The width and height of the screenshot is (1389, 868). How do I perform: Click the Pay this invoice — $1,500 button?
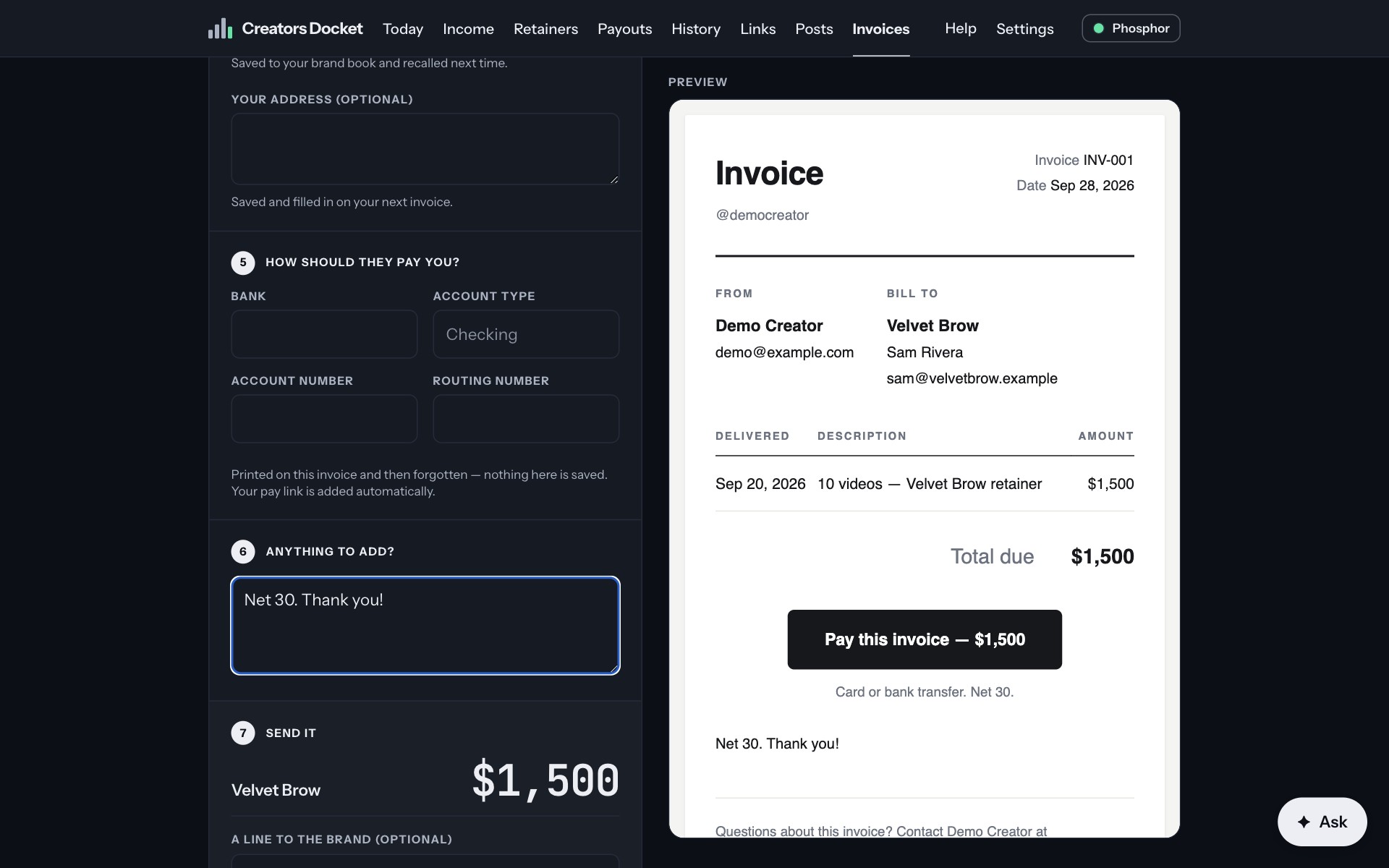point(925,639)
